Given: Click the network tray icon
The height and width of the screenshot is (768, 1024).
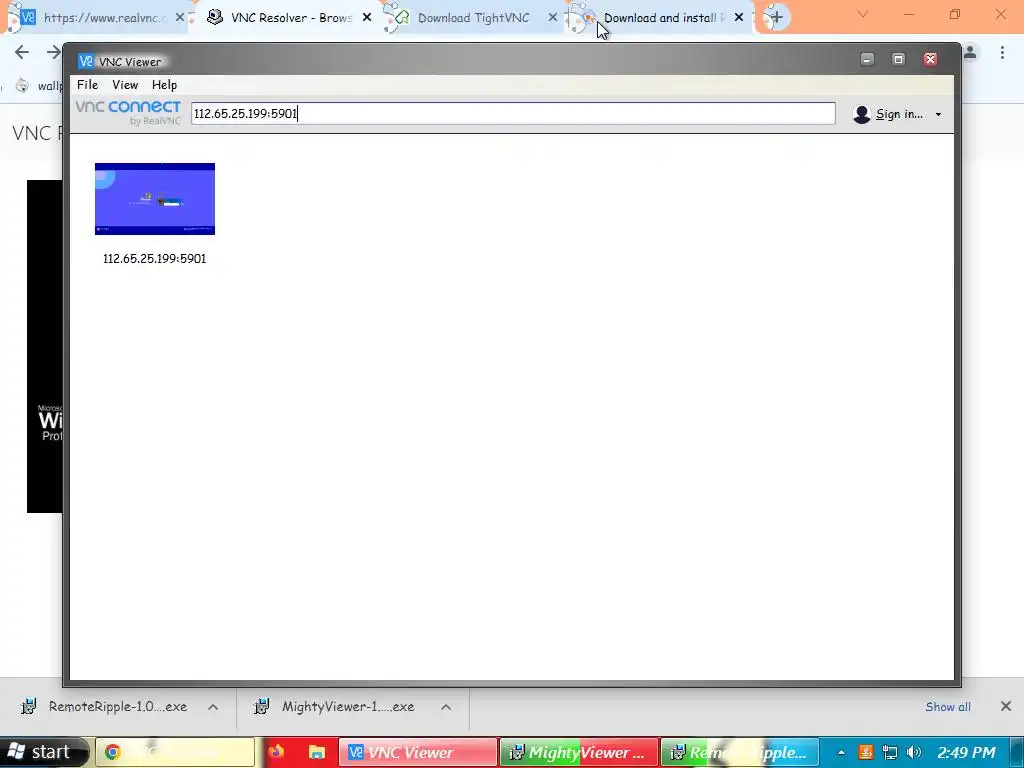Looking at the screenshot, I should click(889, 752).
